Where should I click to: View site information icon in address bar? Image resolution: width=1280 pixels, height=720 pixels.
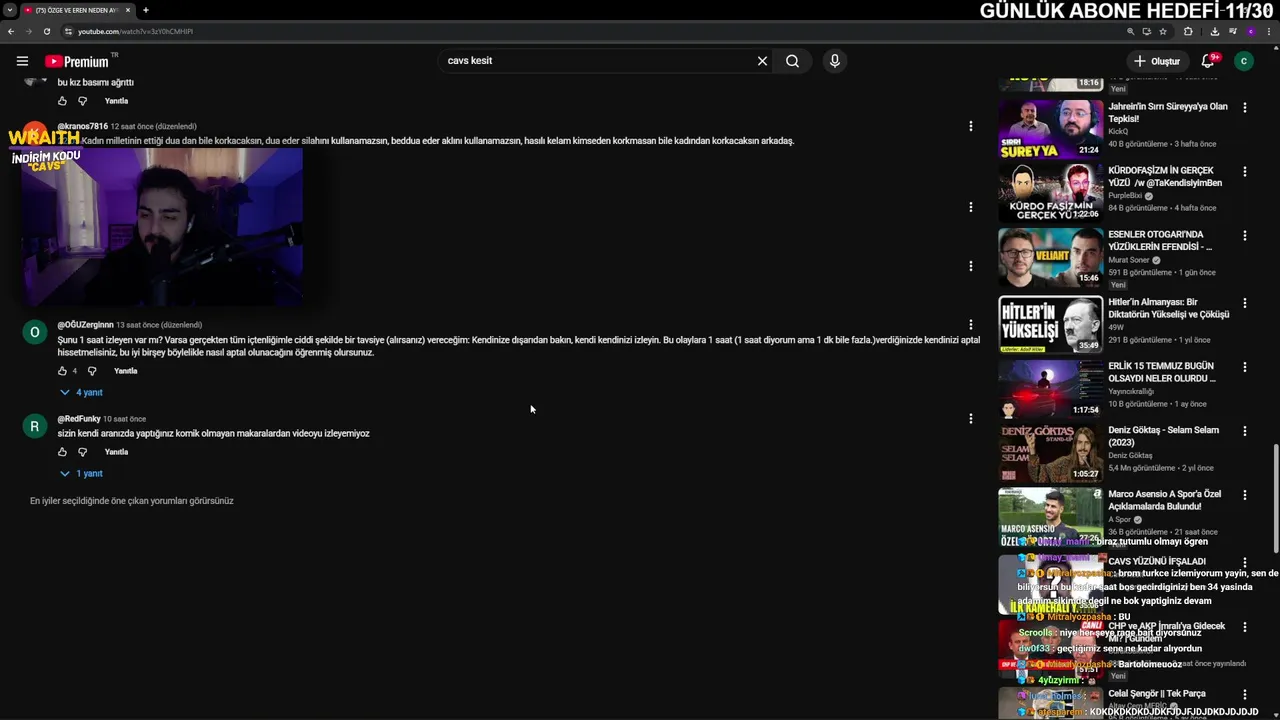click(x=68, y=31)
